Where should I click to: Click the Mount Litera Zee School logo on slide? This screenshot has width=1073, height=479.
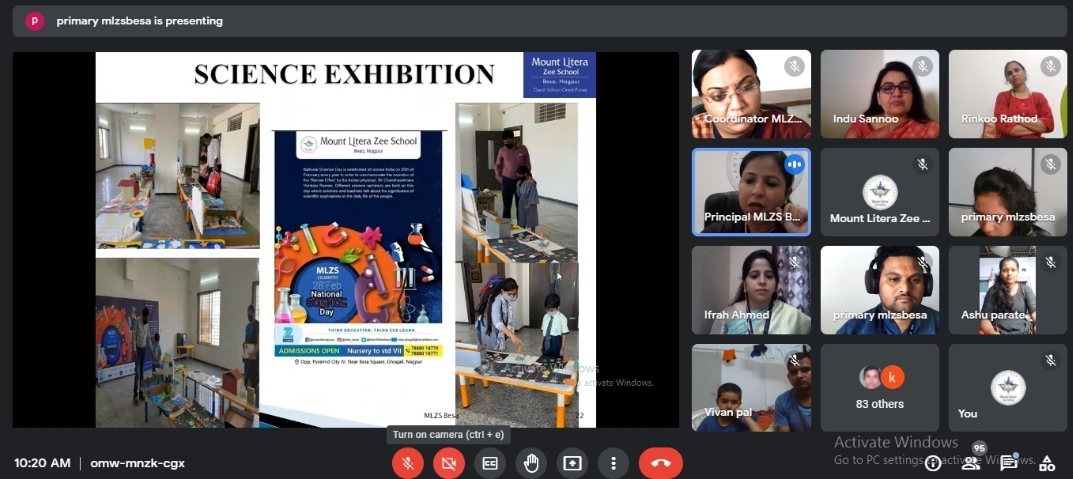(x=560, y=75)
